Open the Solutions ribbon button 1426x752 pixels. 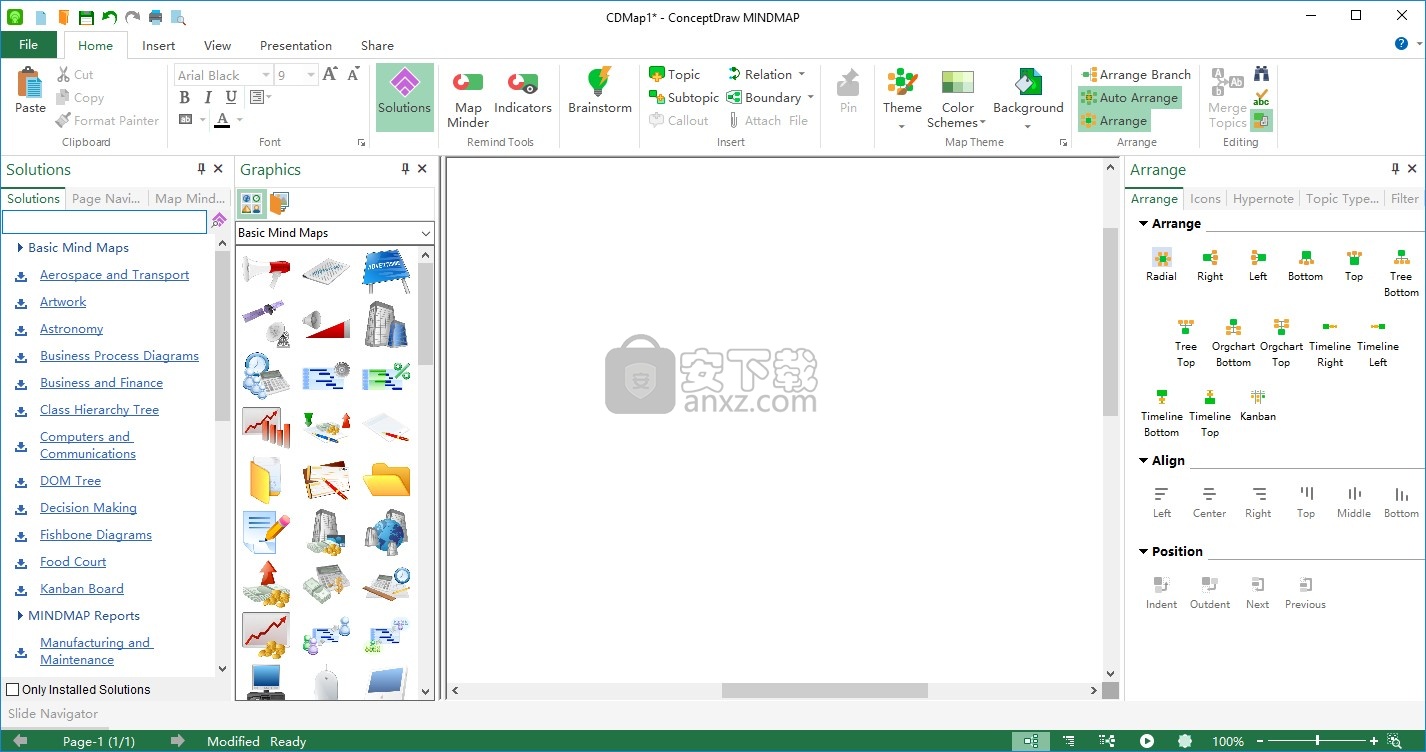405,97
